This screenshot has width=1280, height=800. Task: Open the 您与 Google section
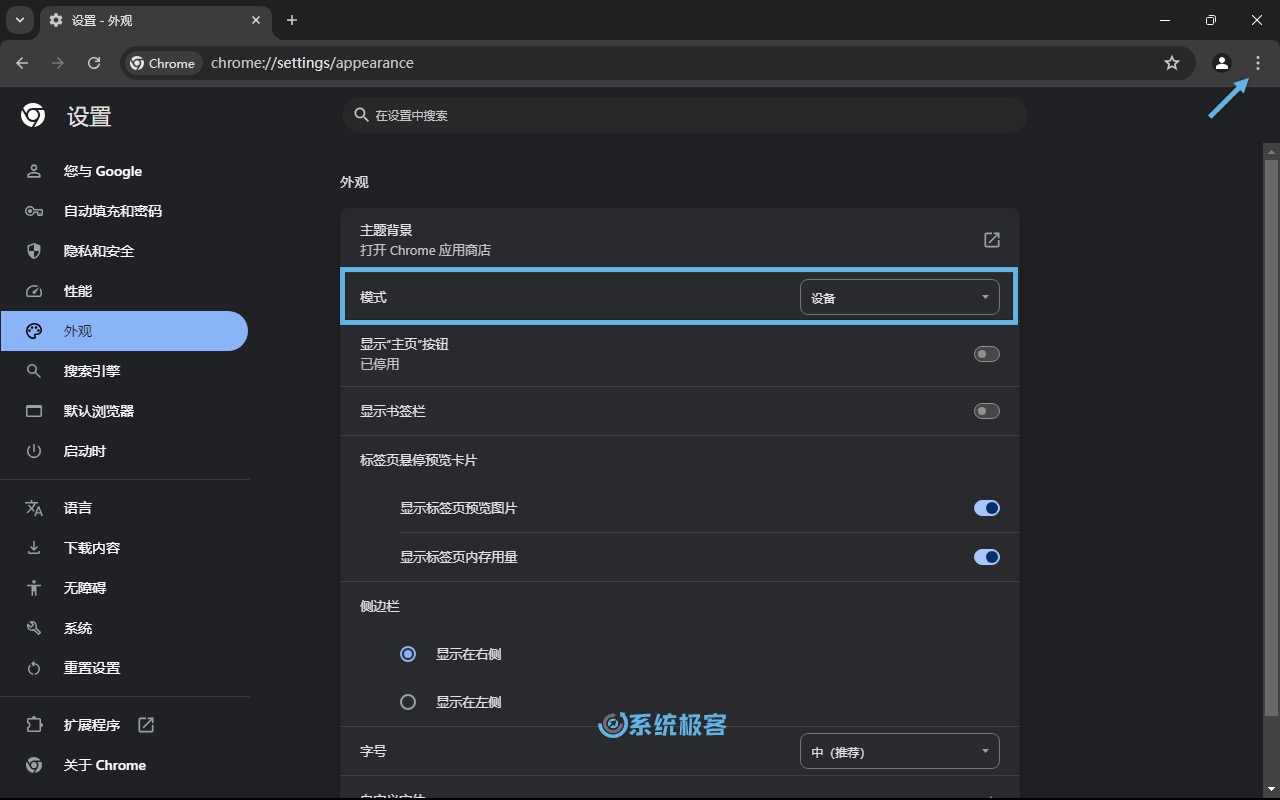pos(124,171)
